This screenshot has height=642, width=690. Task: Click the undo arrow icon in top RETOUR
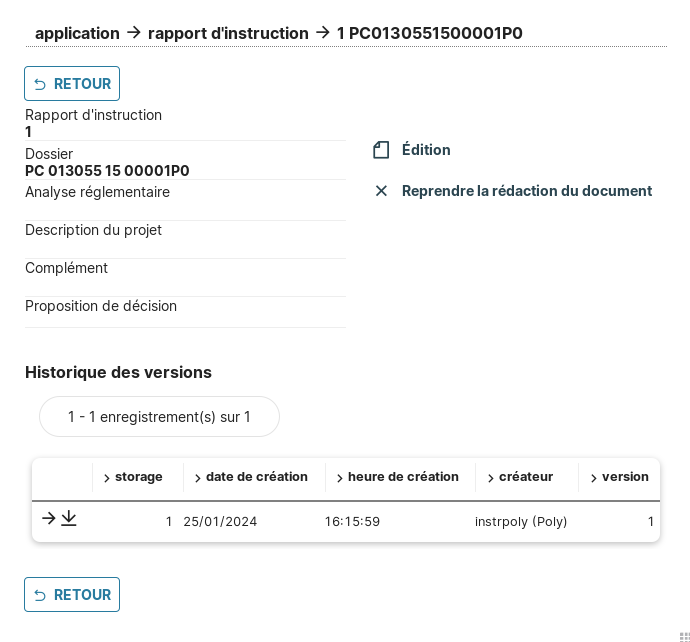[x=40, y=85]
